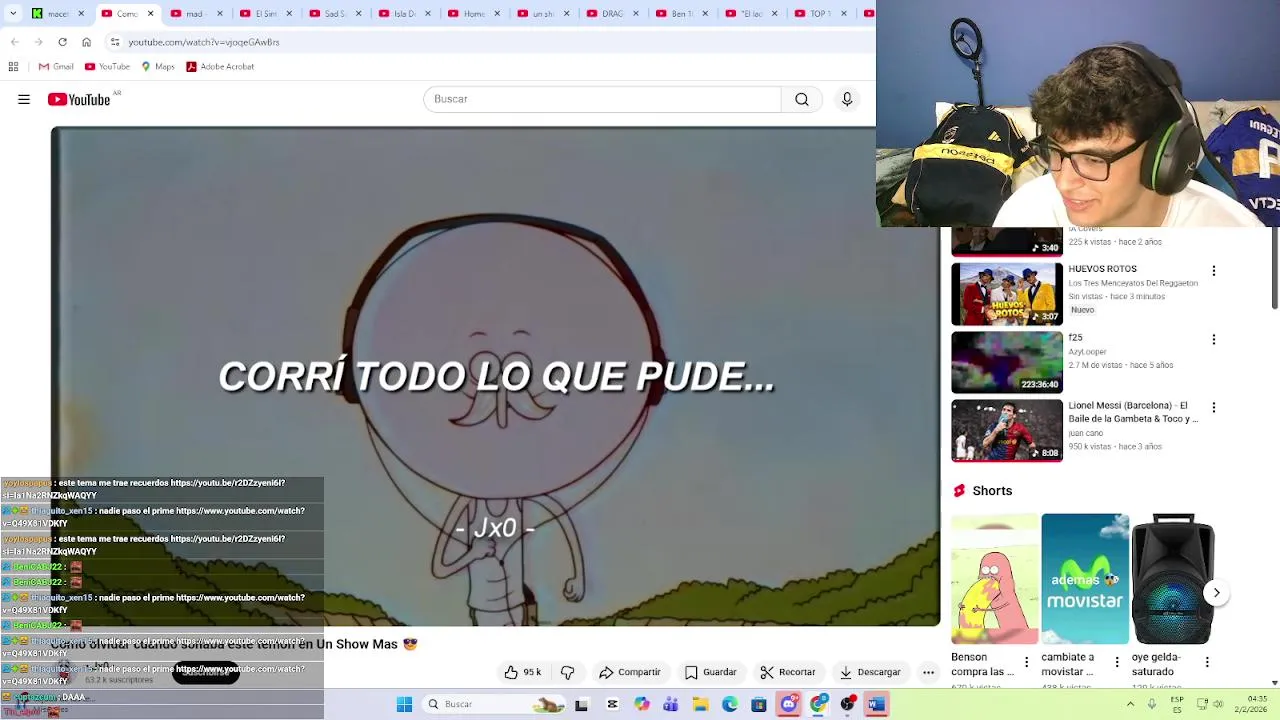Open options for oye gelda-saturado short

click(x=1207, y=662)
